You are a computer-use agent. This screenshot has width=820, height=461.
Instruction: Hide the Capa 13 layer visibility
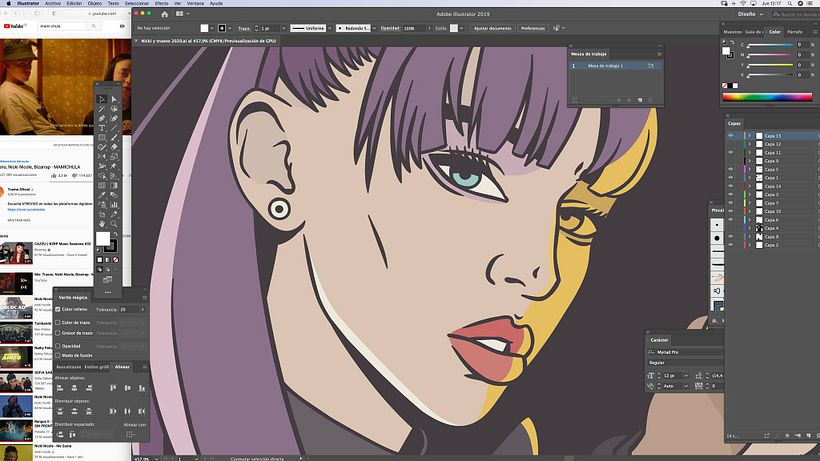tap(731, 136)
